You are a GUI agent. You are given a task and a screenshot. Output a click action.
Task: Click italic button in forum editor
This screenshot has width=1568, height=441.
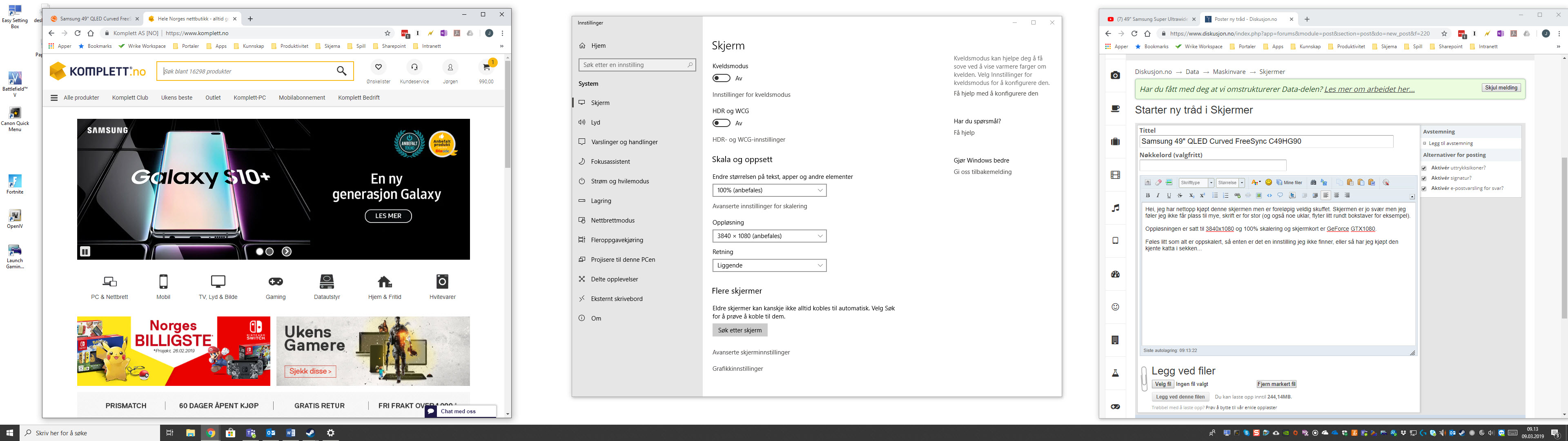(x=1158, y=196)
